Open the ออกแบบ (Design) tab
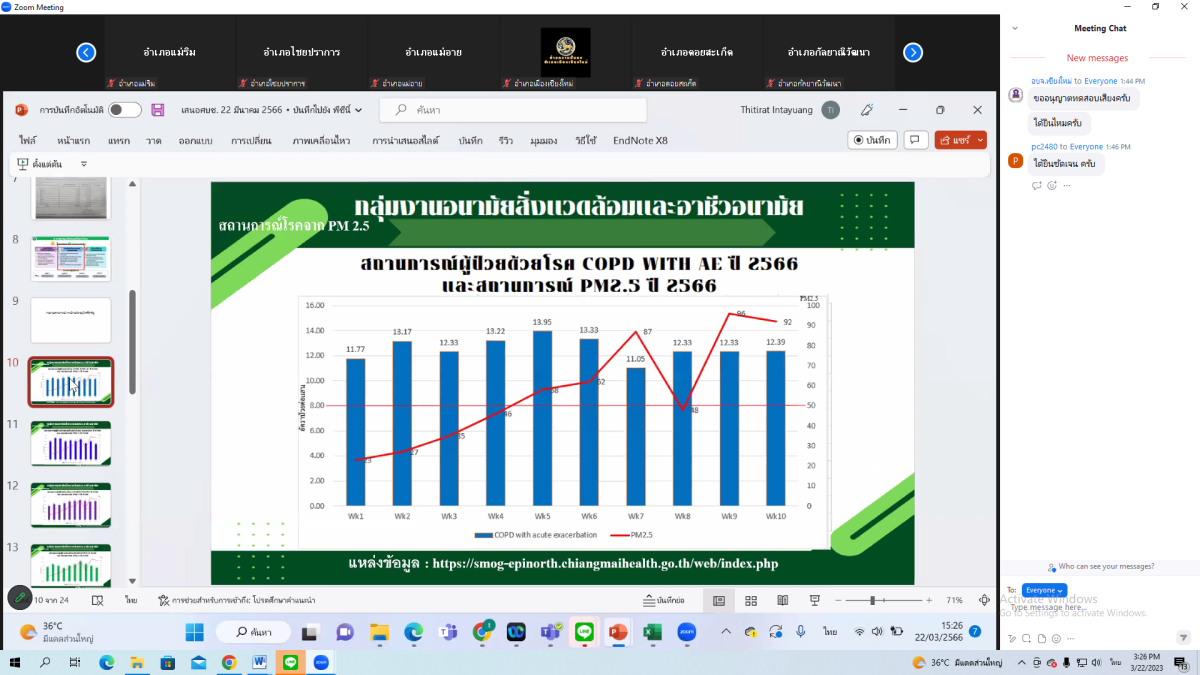The height and width of the screenshot is (675, 1200). coord(195,141)
